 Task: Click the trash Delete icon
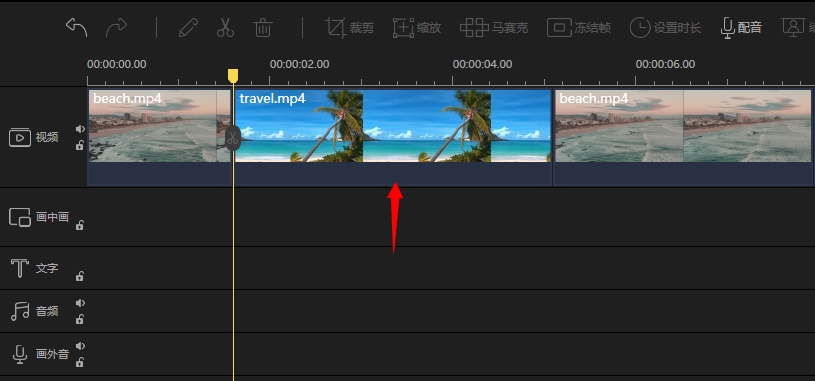(263, 28)
